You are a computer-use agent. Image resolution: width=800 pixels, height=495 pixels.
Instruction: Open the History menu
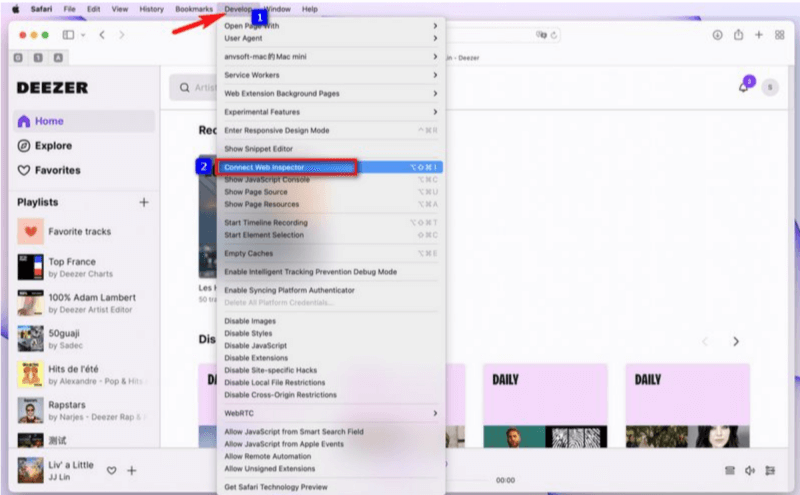152,9
